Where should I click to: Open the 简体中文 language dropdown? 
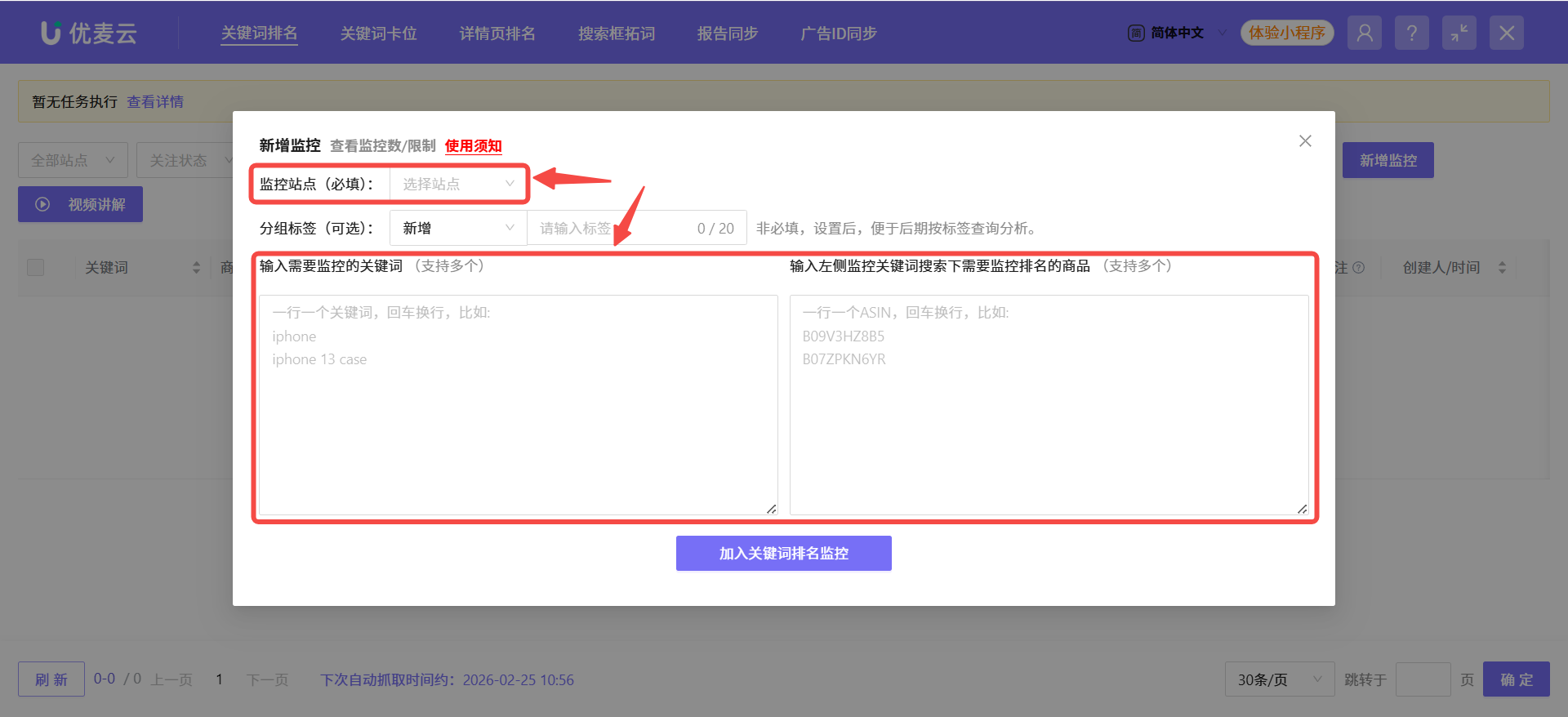(x=1177, y=33)
